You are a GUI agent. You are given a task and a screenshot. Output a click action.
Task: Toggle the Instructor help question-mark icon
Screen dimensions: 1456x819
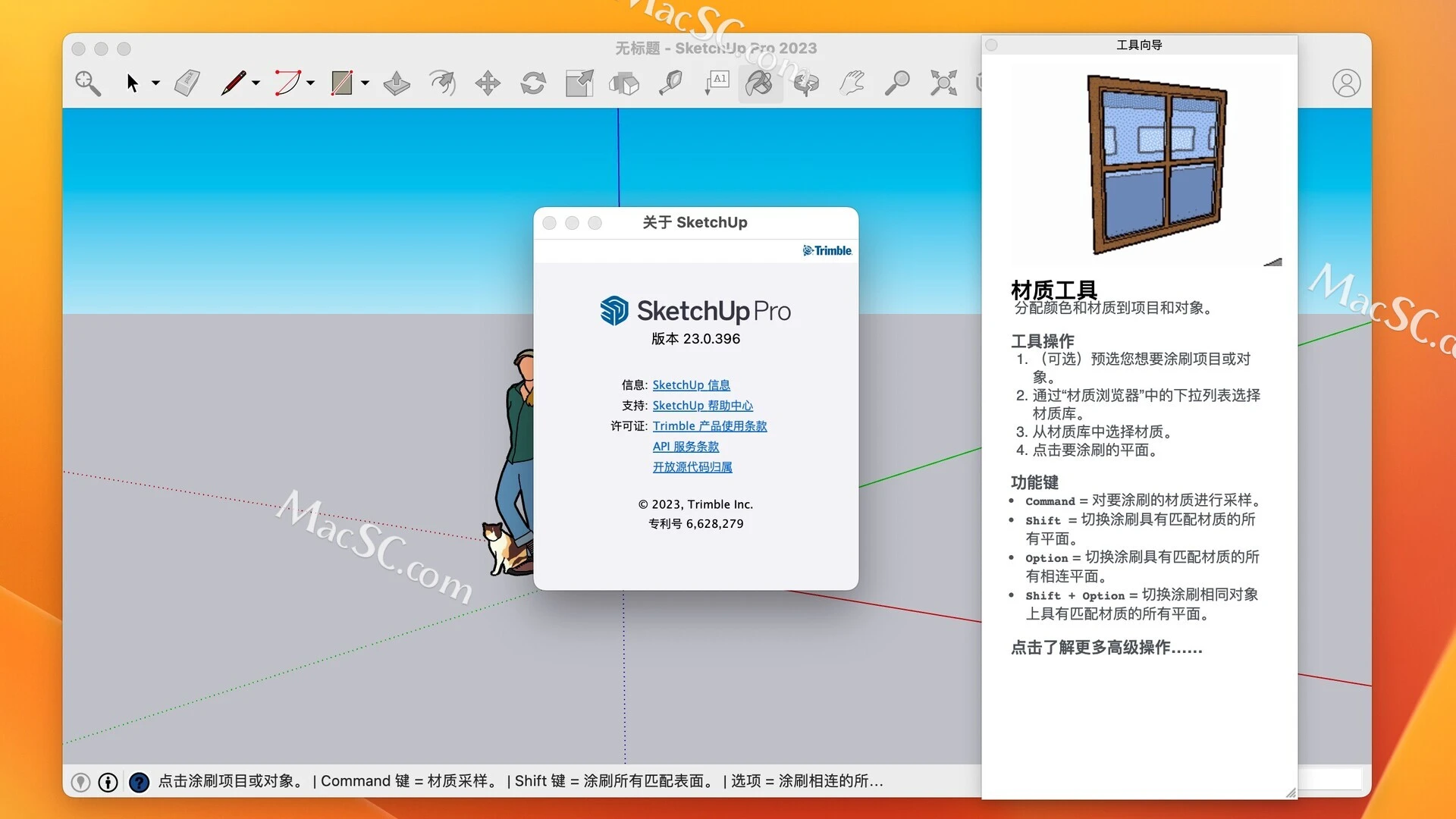click(x=139, y=782)
